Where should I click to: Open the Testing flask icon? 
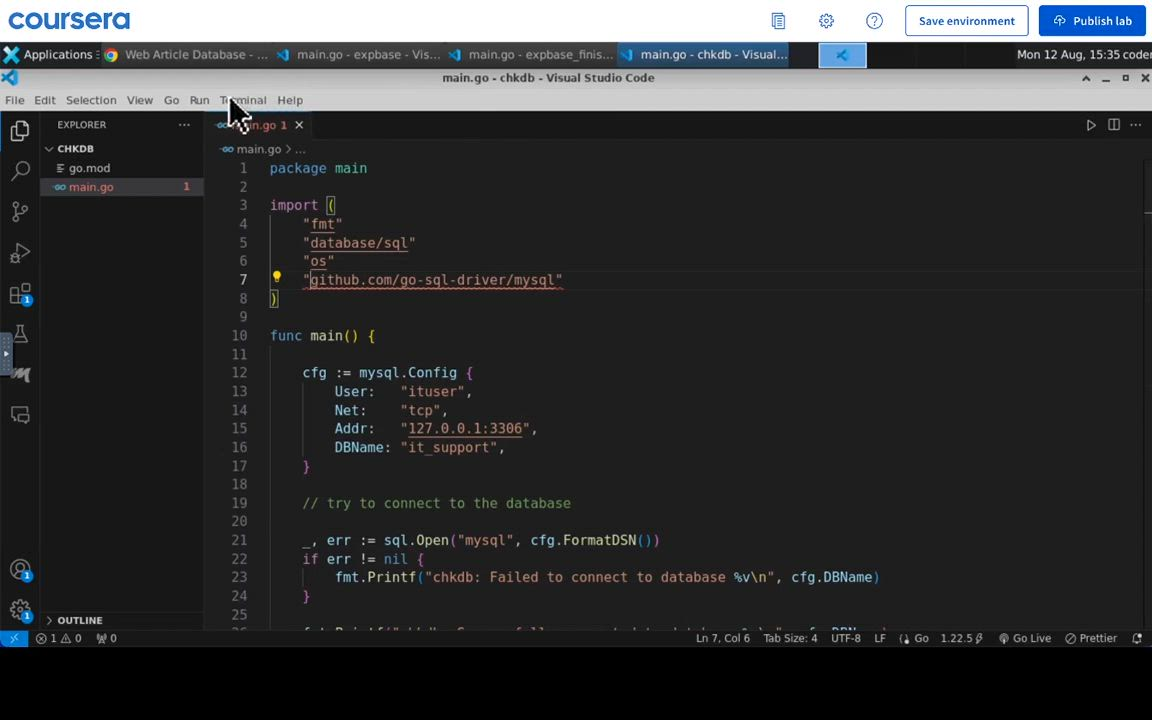coord(20,334)
